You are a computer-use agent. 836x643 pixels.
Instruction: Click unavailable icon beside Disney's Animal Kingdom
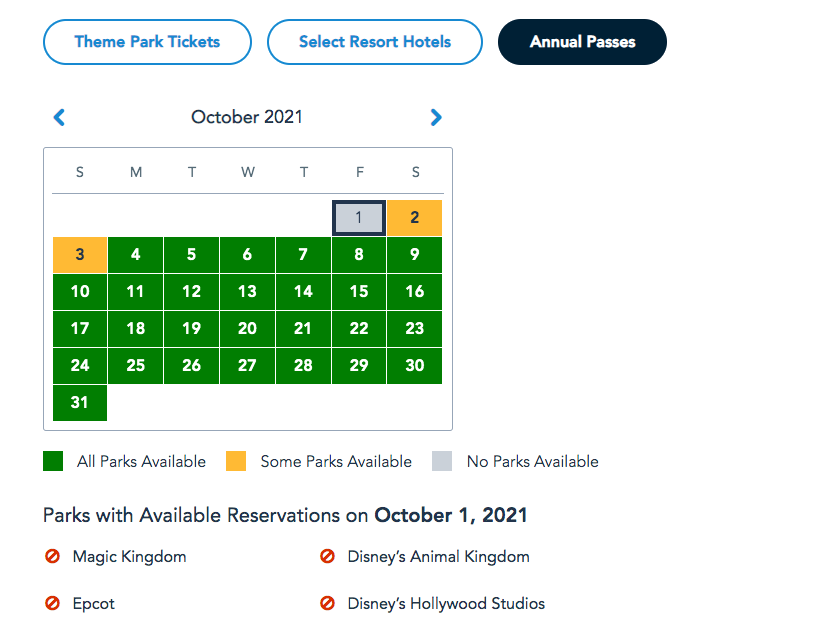[x=327, y=557]
